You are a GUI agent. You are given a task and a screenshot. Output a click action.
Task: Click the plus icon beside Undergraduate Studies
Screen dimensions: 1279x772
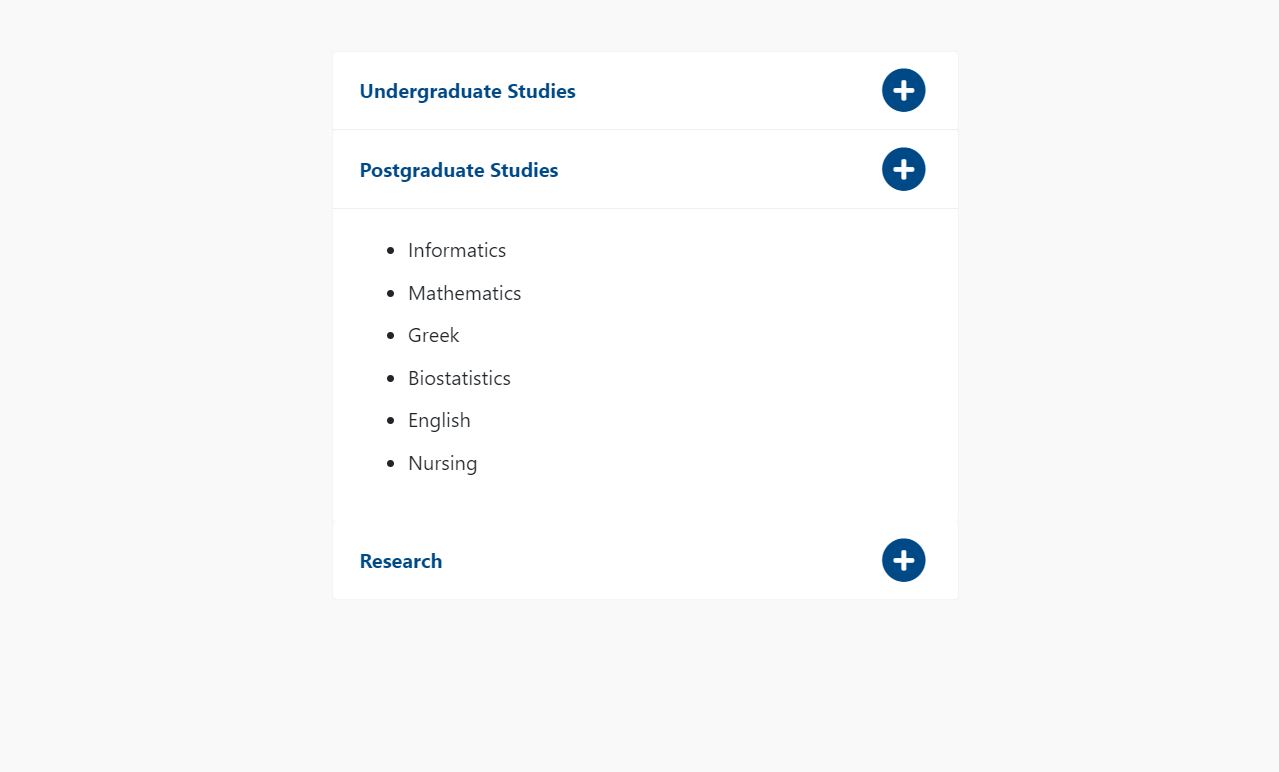pos(903,91)
